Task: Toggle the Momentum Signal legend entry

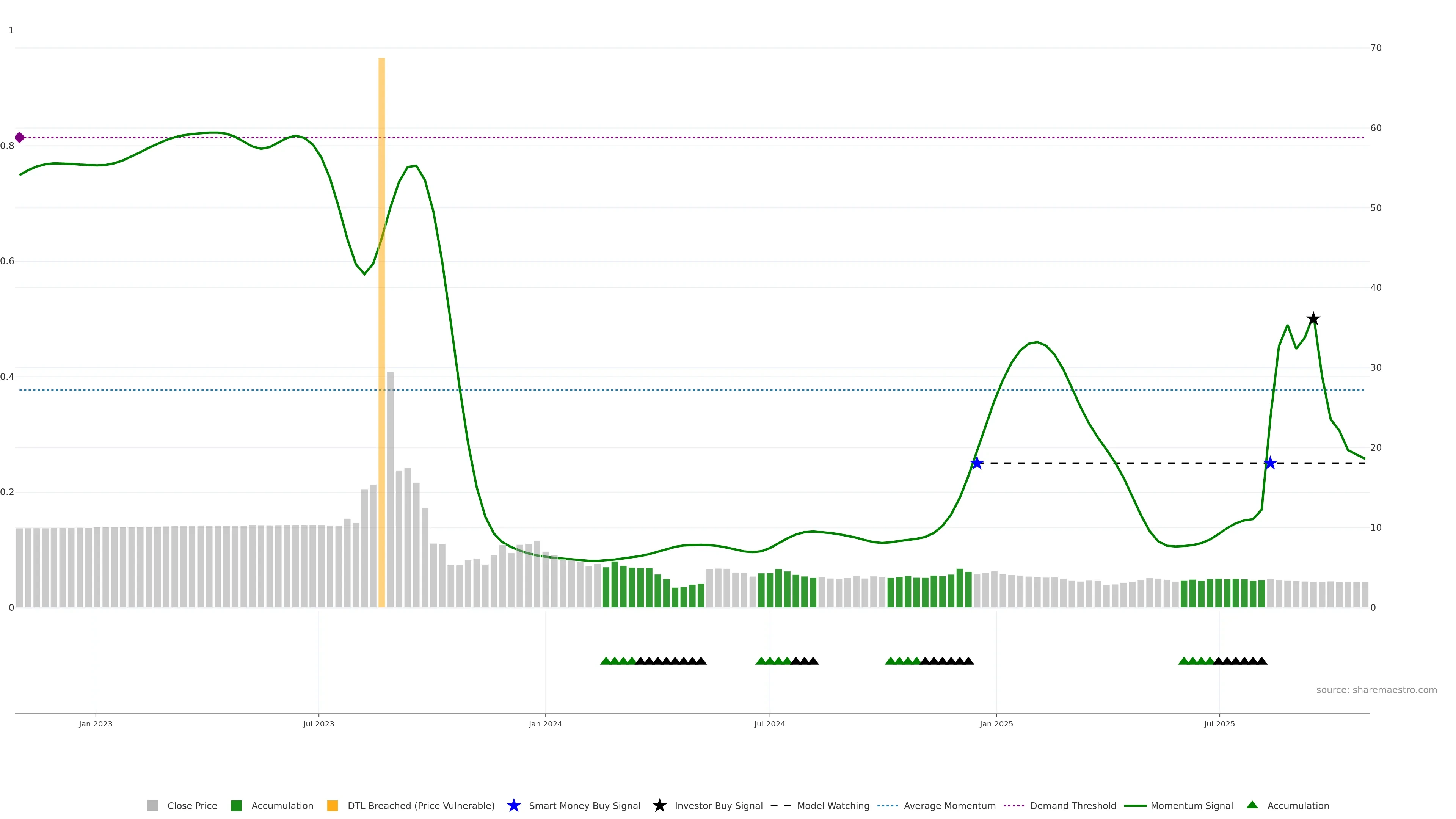Action: (x=1191, y=805)
